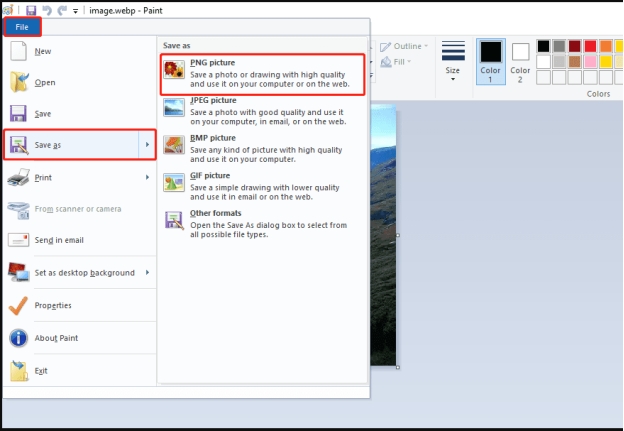This screenshot has height=431, width=624.
Task: Open the Outline dropdown in the ribbon
Action: pos(404,47)
